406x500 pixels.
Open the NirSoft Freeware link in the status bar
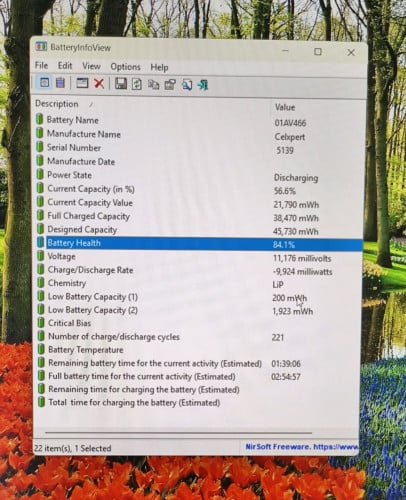coord(302,446)
